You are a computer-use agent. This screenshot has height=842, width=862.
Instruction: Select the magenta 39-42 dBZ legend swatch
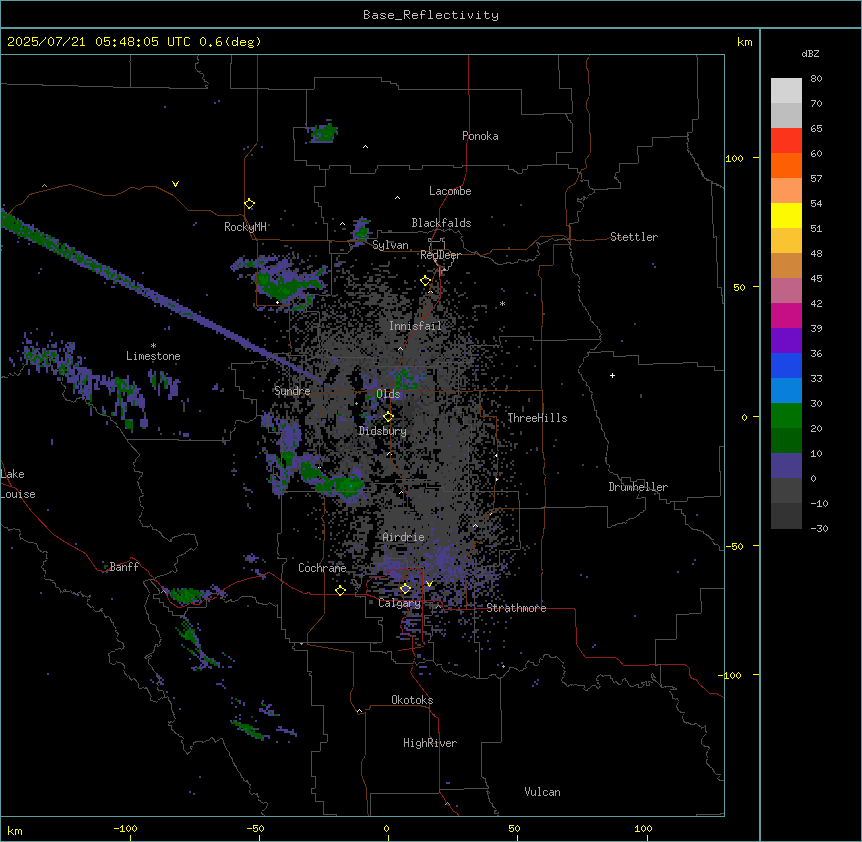pos(786,315)
